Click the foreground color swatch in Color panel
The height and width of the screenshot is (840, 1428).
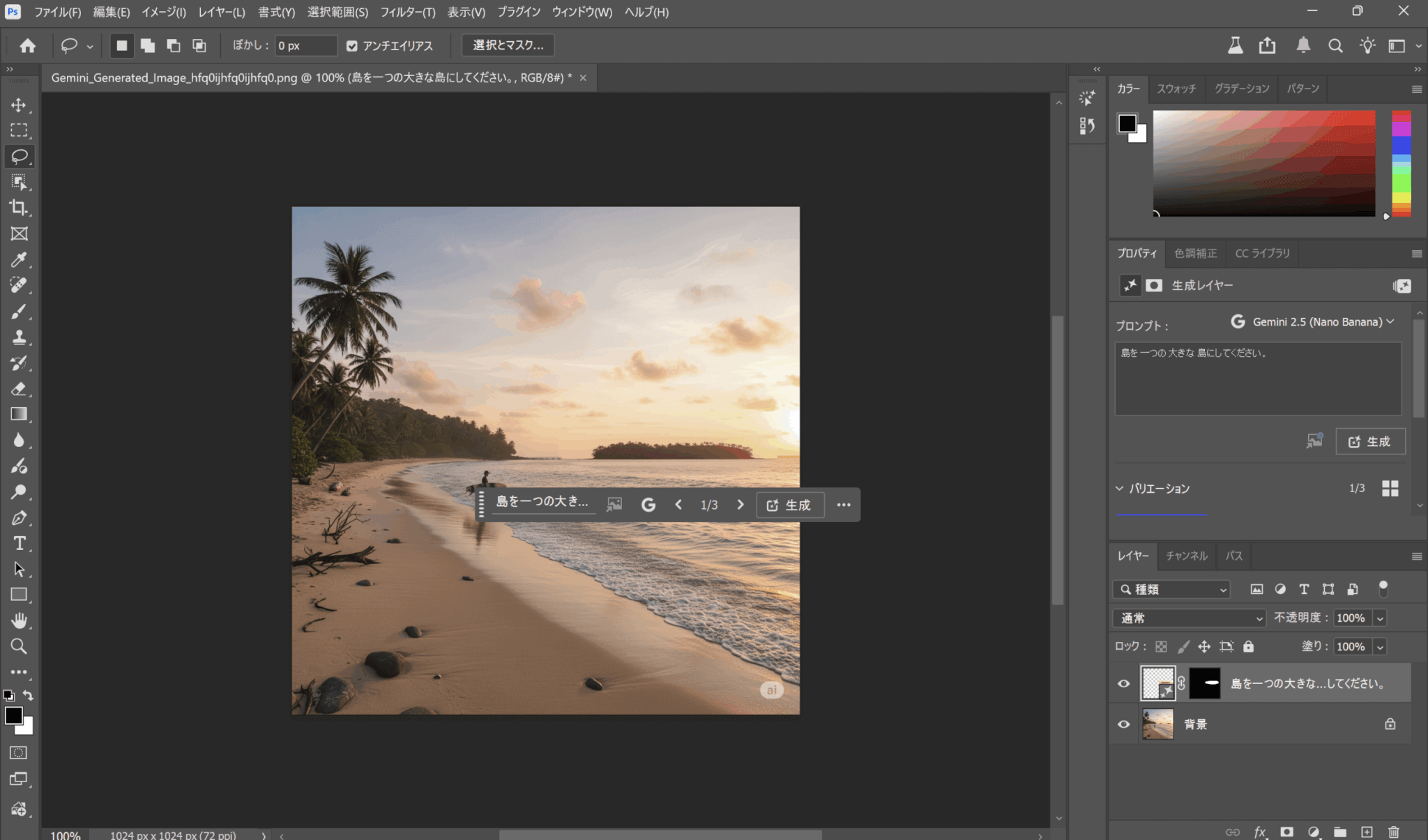click(x=1127, y=123)
